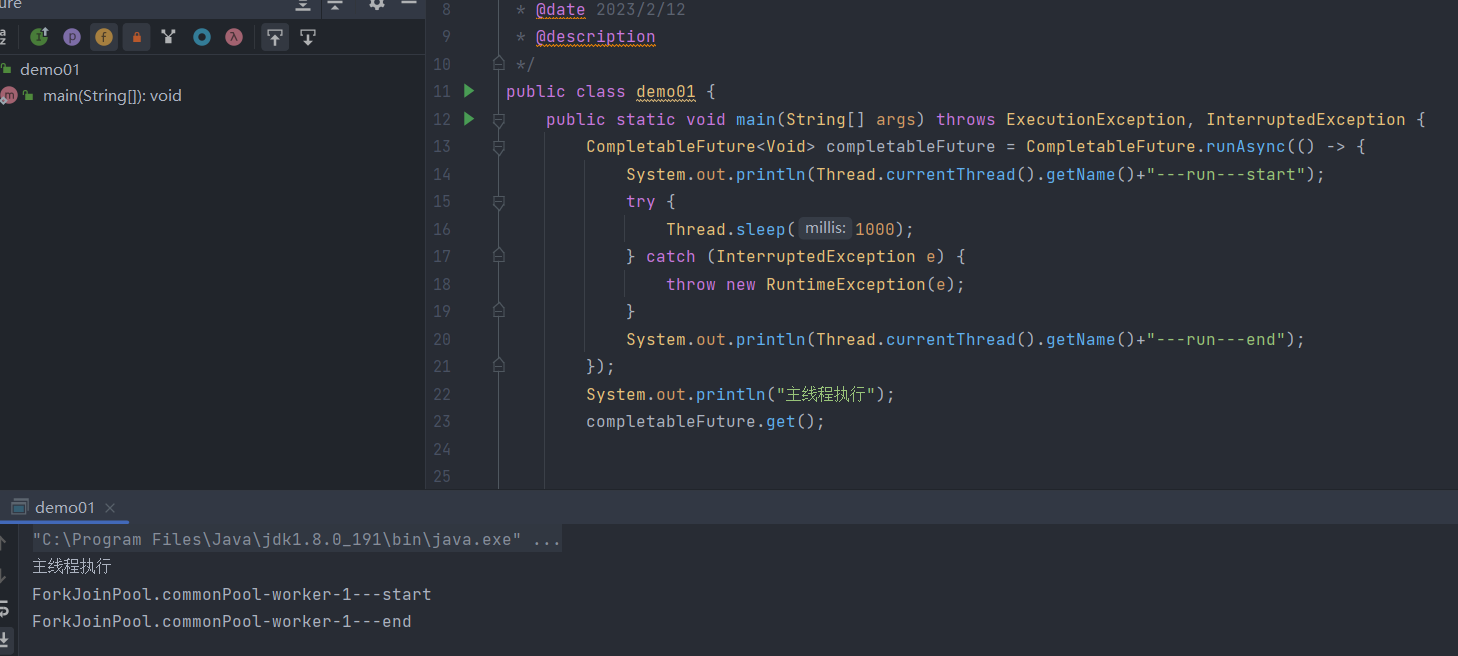Click millis: parameter hint
The image size is (1458, 656).
[x=826, y=229]
